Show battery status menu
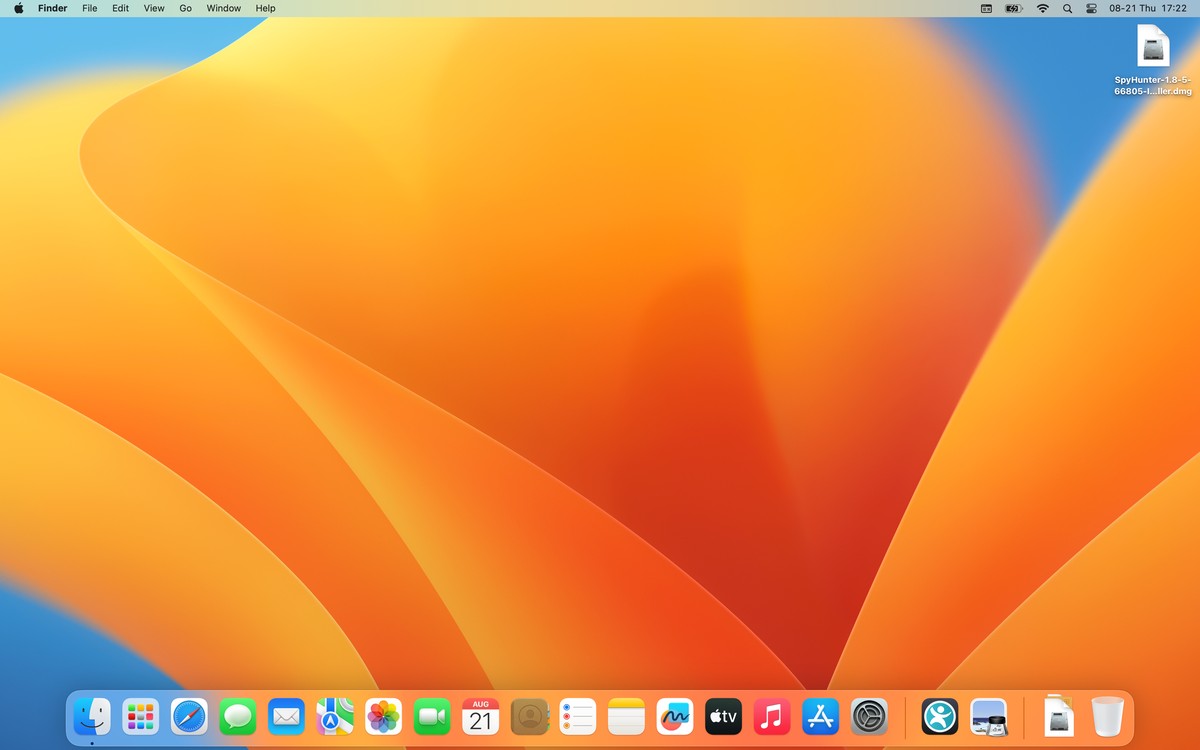This screenshot has width=1200, height=750. (1014, 8)
